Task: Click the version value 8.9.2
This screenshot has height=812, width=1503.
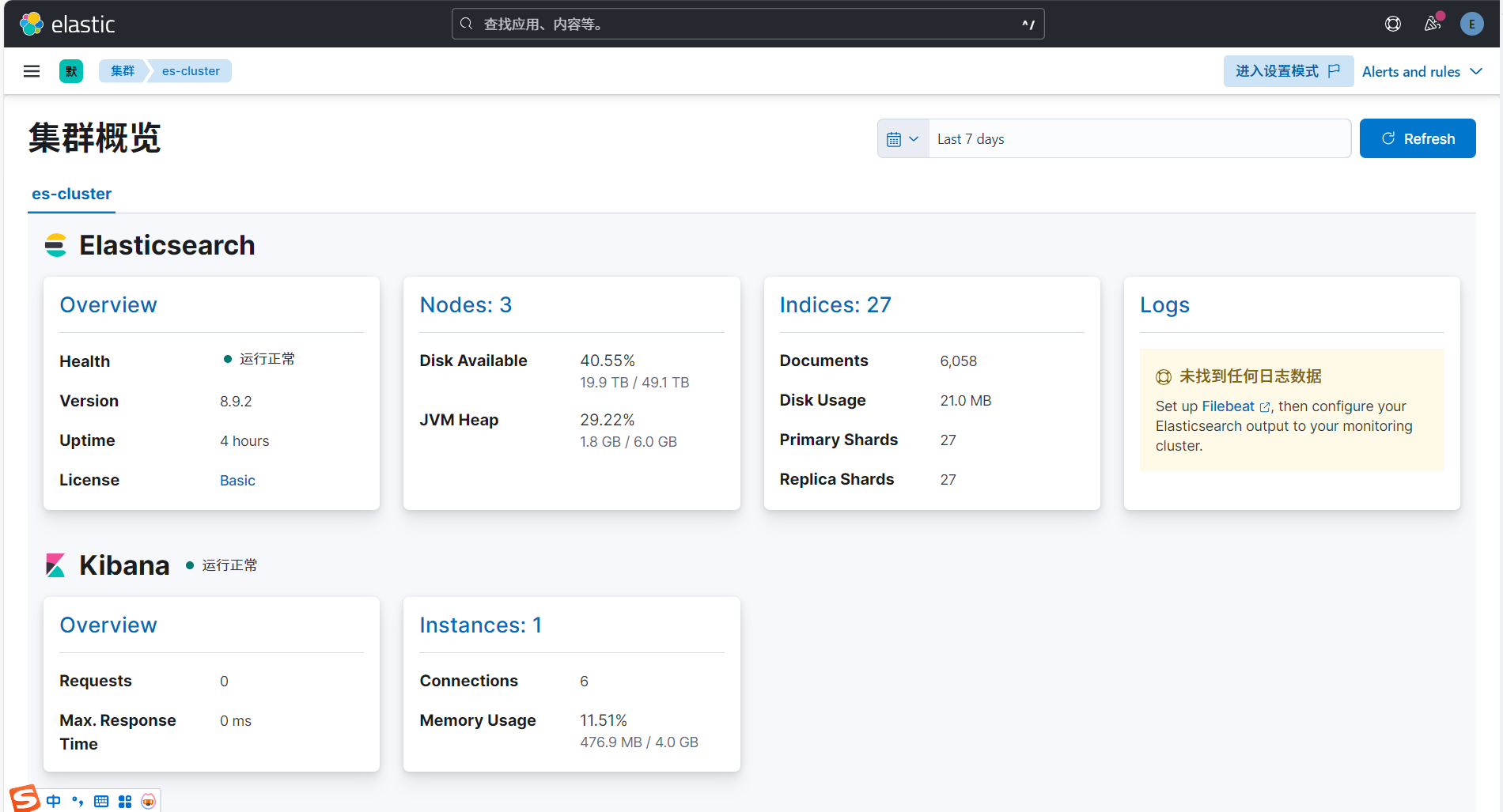Action: [x=236, y=402]
